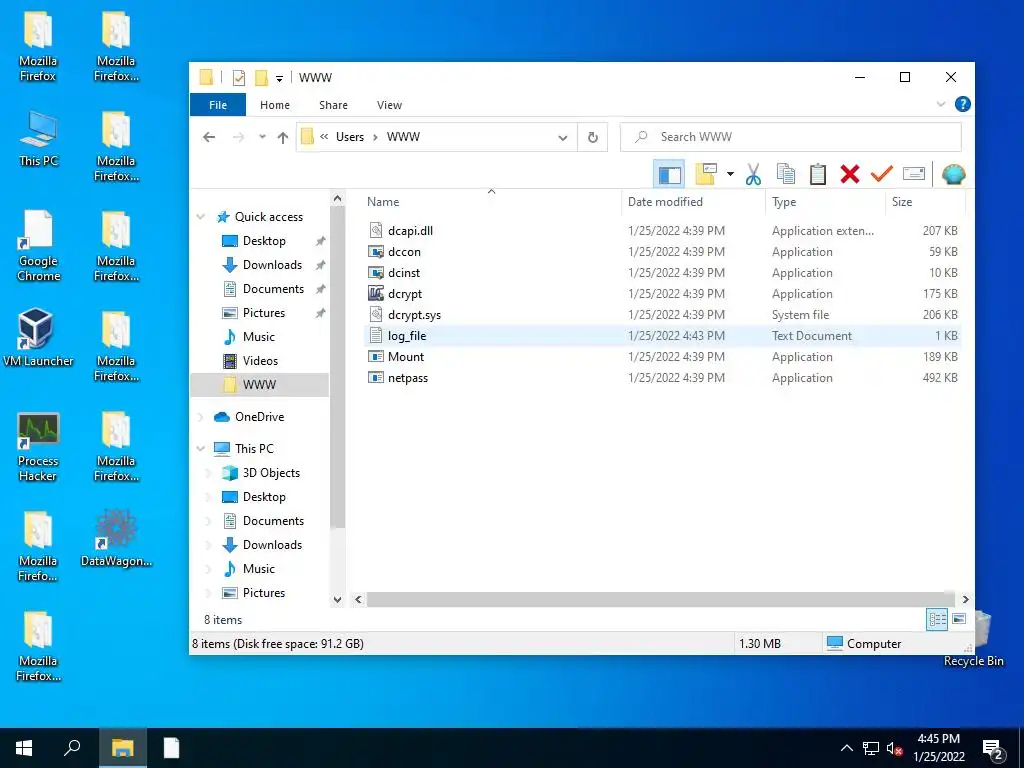Click the Search WWW input field
The image size is (1024, 768).
click(790, 137)
